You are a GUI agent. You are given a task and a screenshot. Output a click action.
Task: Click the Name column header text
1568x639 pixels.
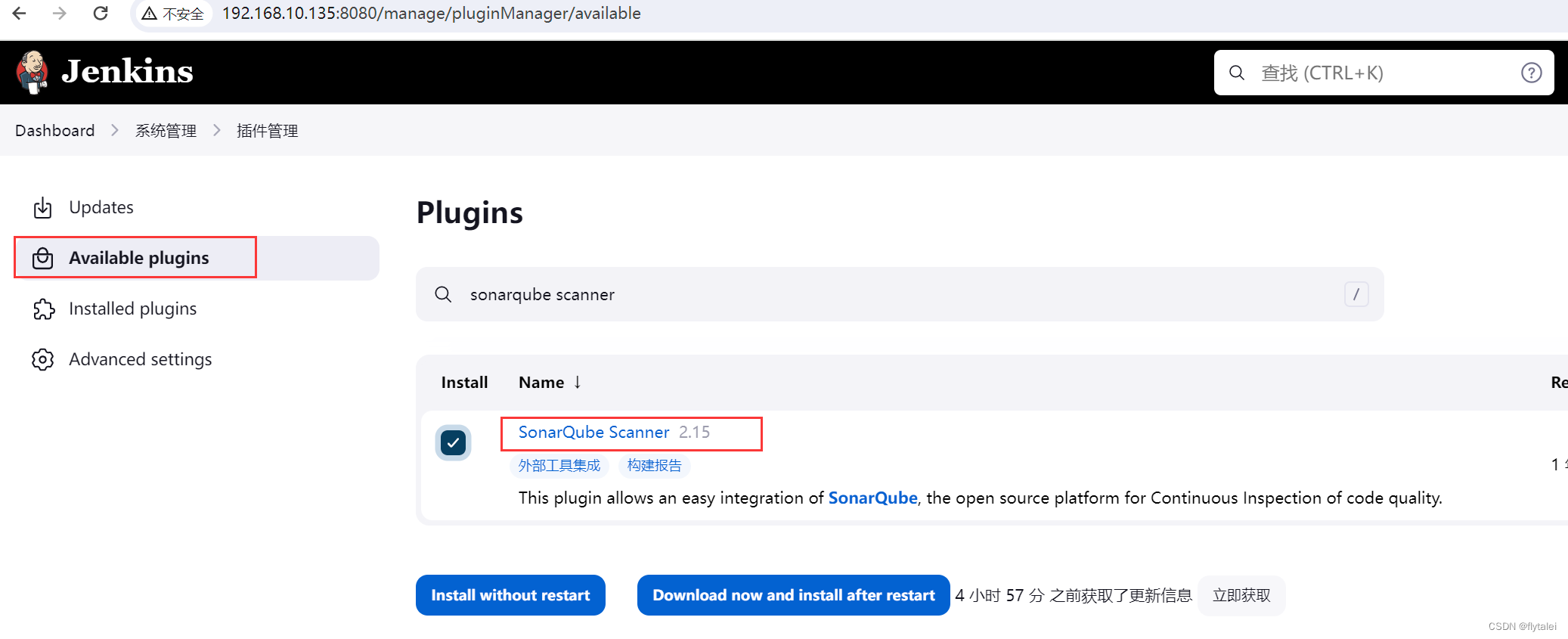(541, 382)
